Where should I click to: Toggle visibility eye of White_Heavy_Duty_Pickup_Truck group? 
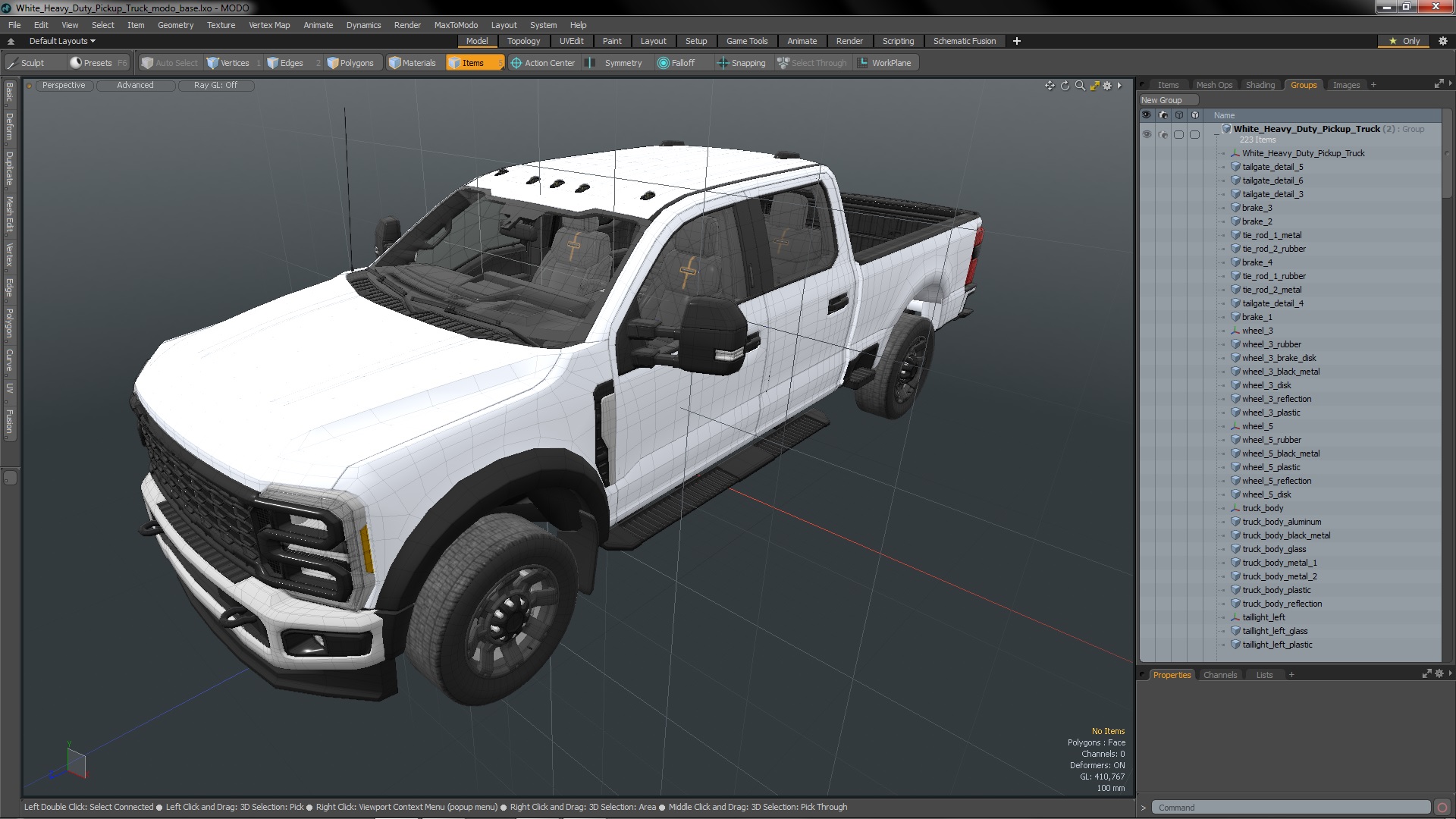[x=1147, y=134]
